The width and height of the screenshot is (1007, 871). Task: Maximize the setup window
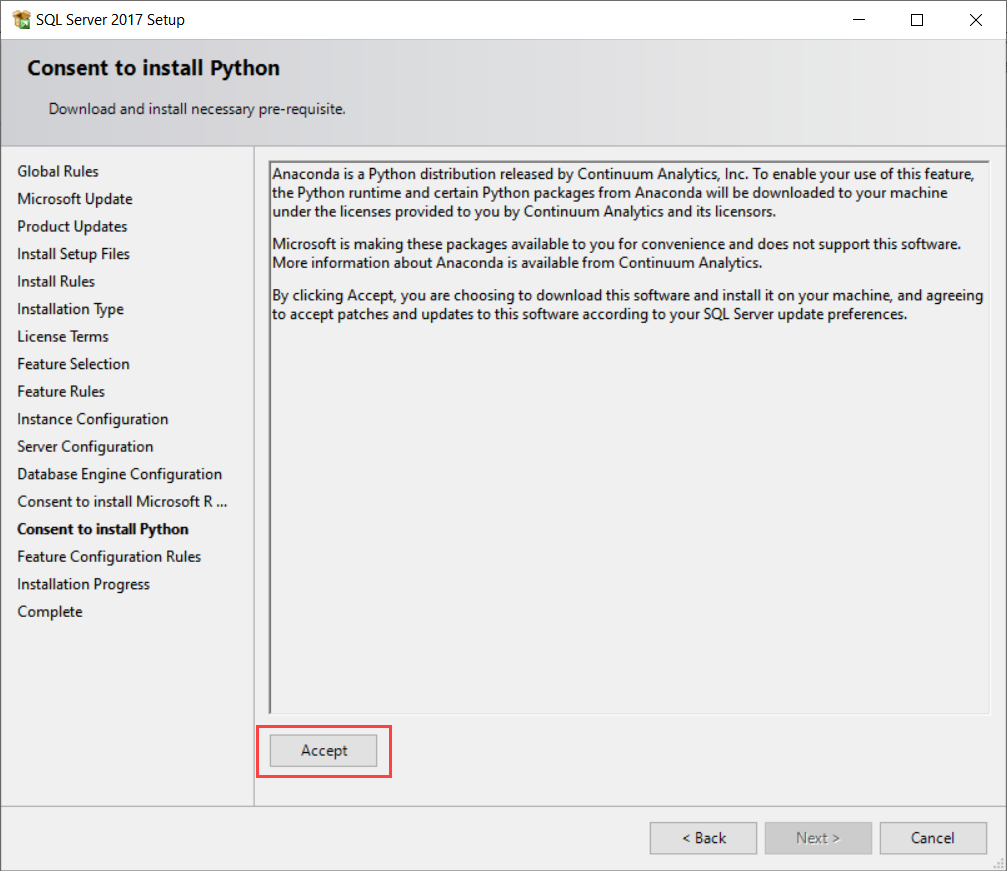click(917, 20)
